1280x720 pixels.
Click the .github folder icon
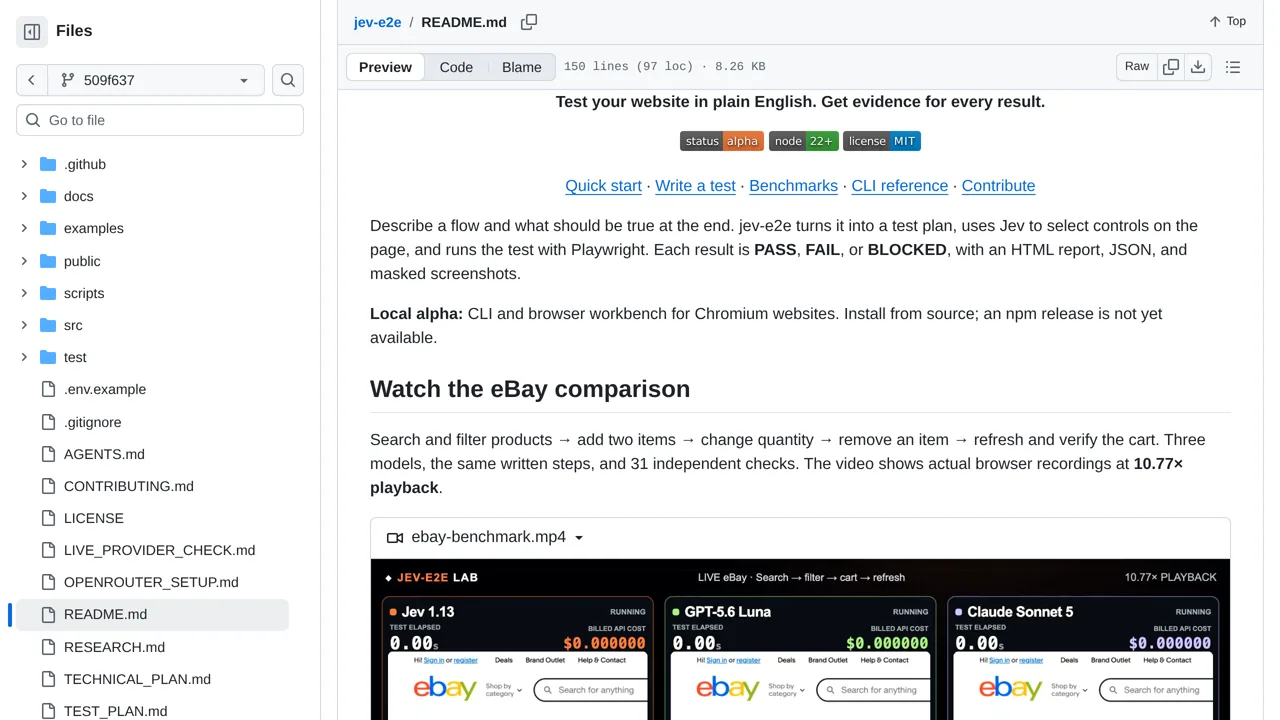(48, 164)
